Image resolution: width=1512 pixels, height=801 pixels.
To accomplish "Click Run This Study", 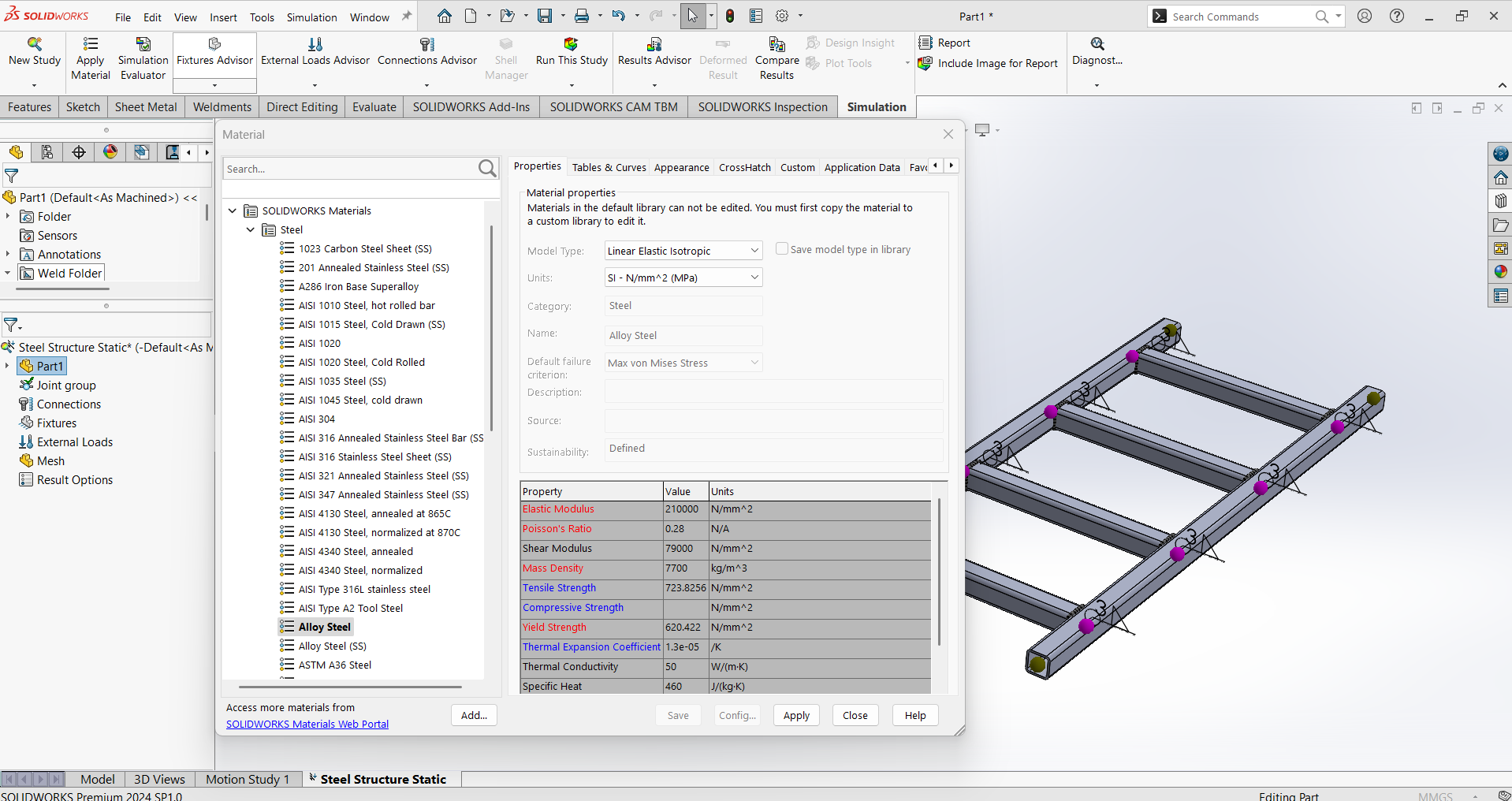I will [x=572, y=52].
